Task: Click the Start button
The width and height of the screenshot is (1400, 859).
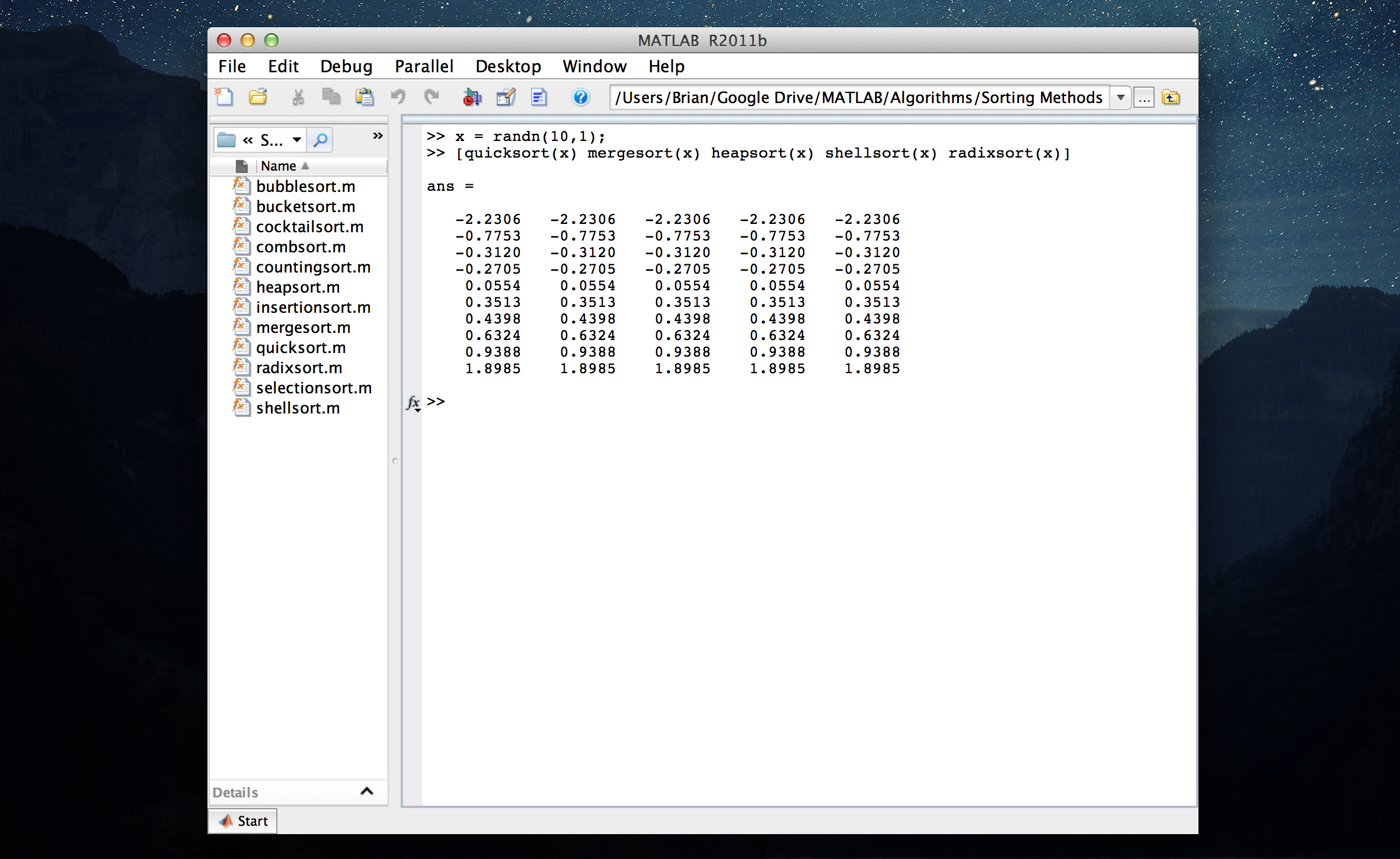Action: click(x=243, y=821)
